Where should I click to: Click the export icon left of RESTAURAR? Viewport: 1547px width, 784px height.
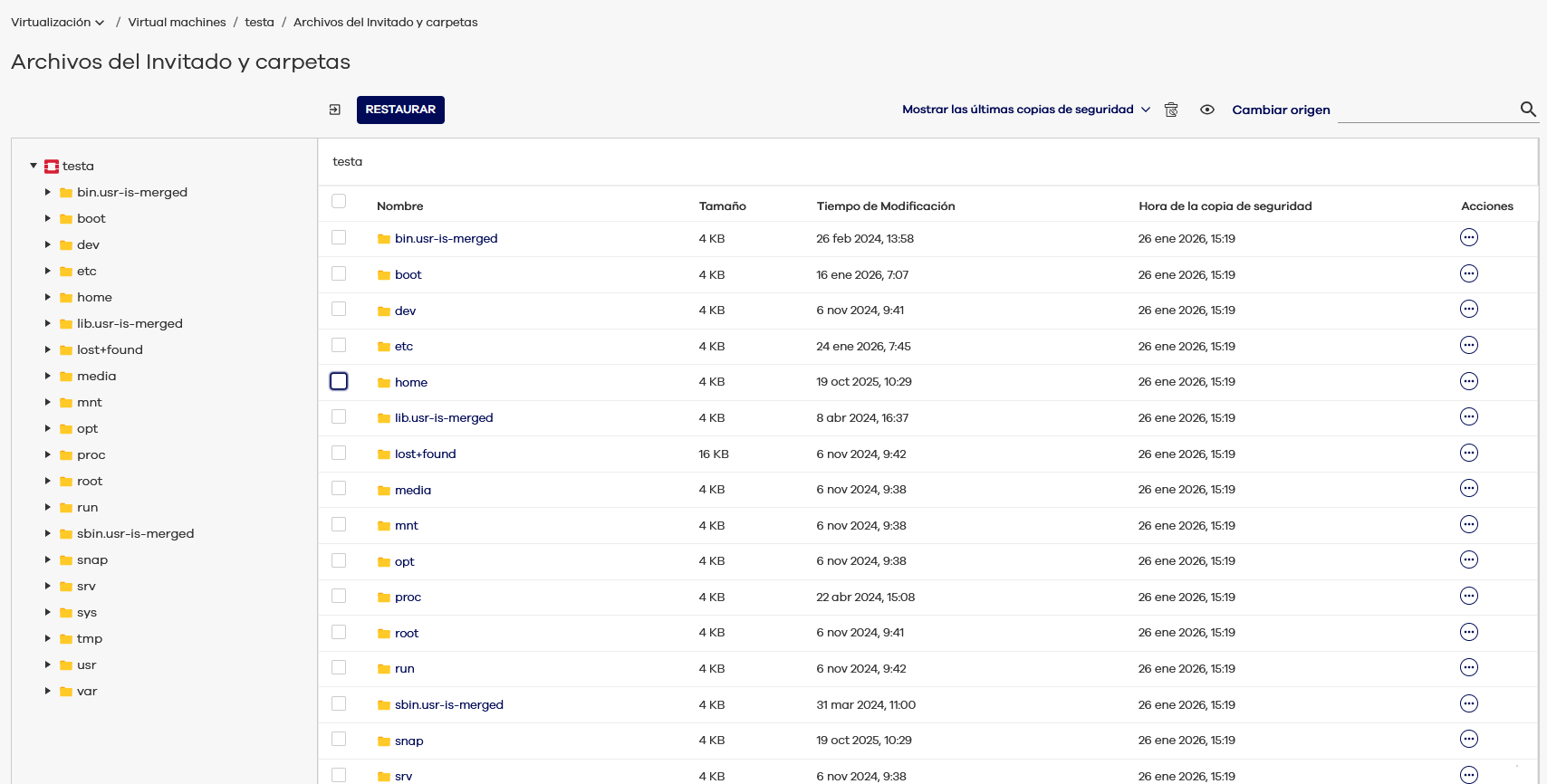335,110
